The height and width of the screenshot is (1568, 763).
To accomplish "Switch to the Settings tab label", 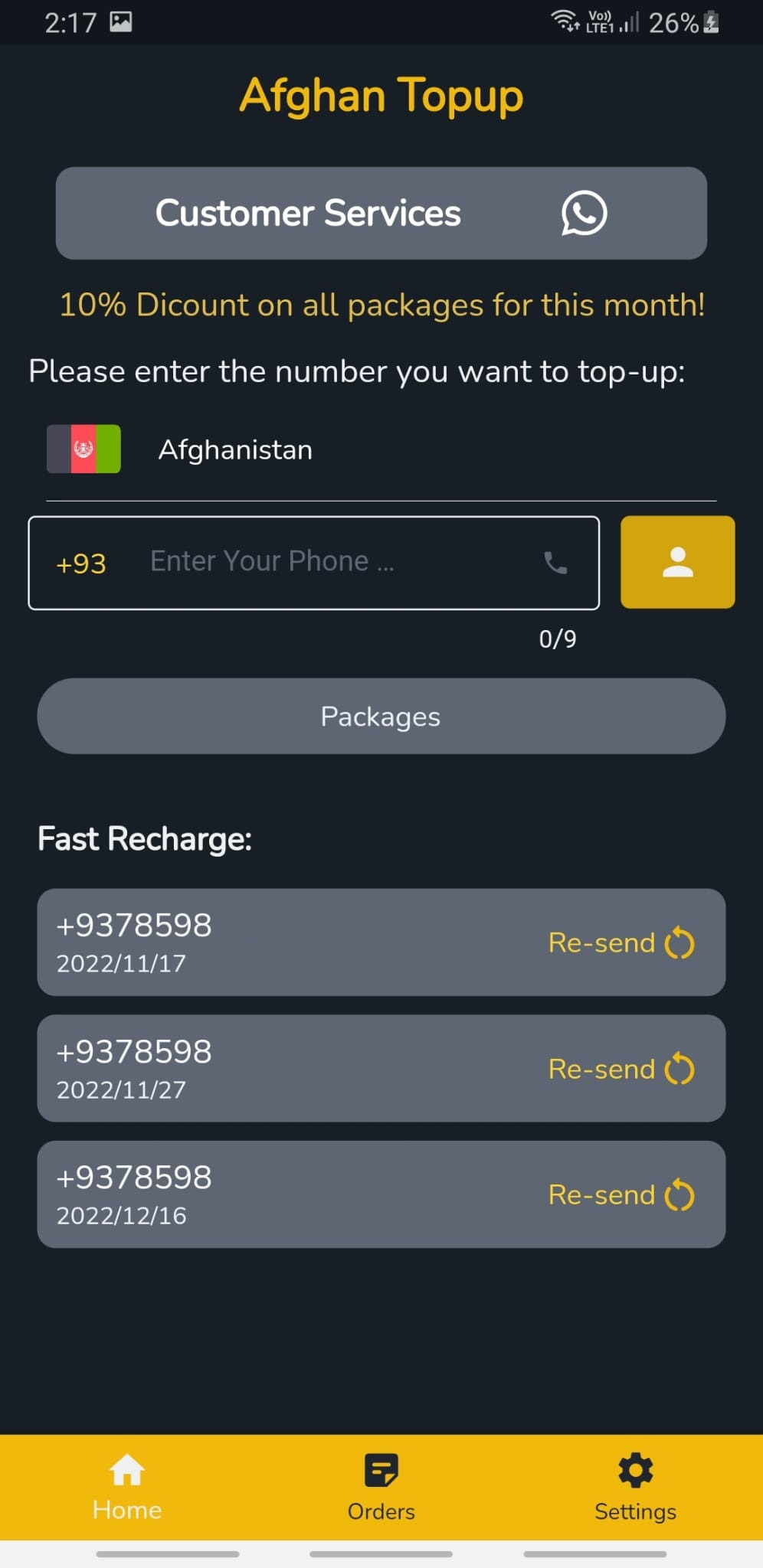I will tap(635, 1511).
